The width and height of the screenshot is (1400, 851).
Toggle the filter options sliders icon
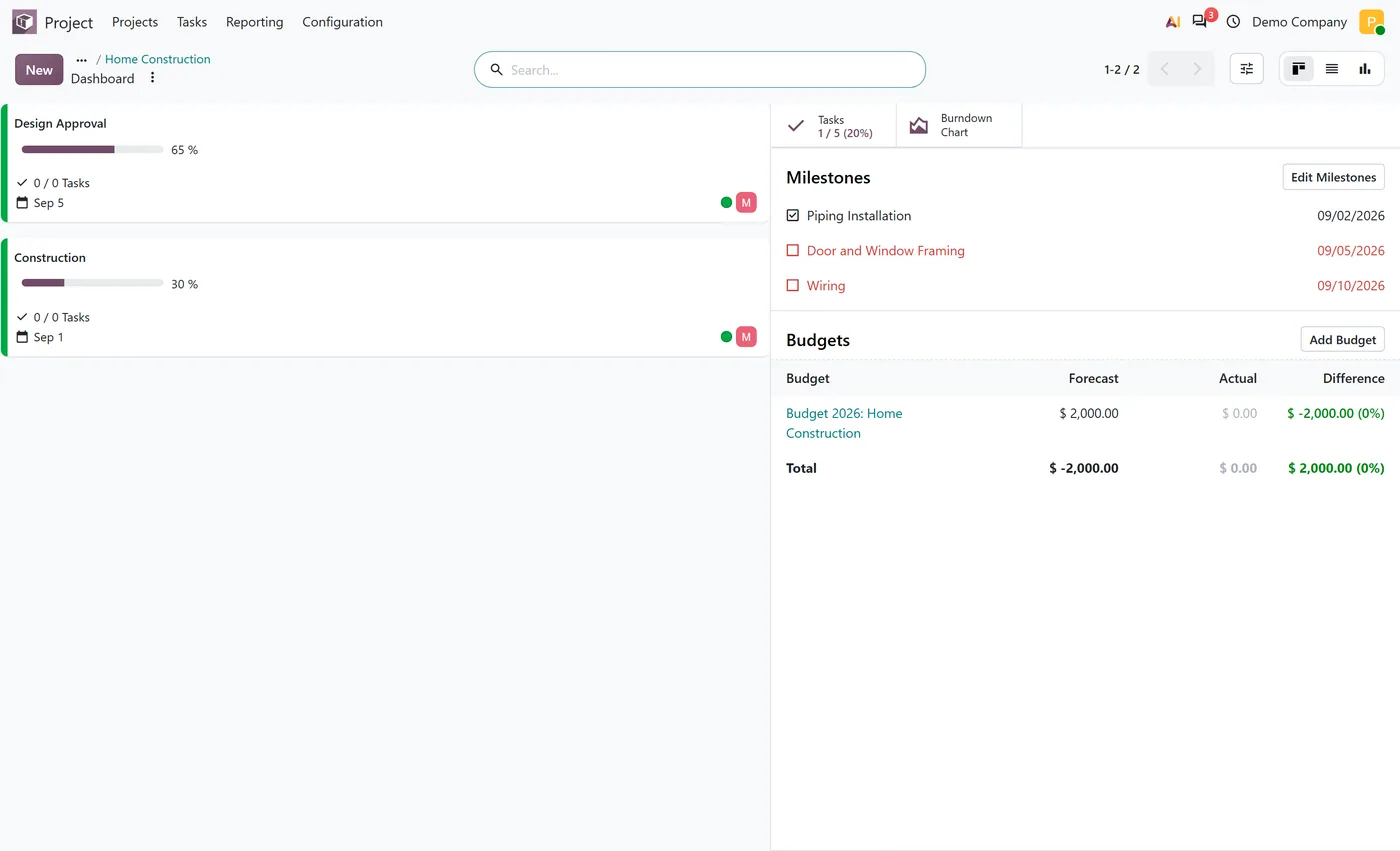(1247, 69)
